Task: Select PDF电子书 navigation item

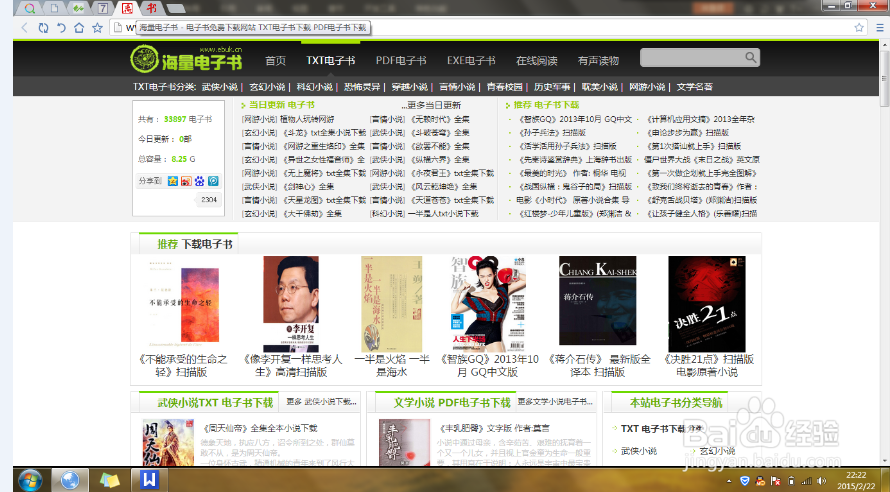Action: (401, 61)
